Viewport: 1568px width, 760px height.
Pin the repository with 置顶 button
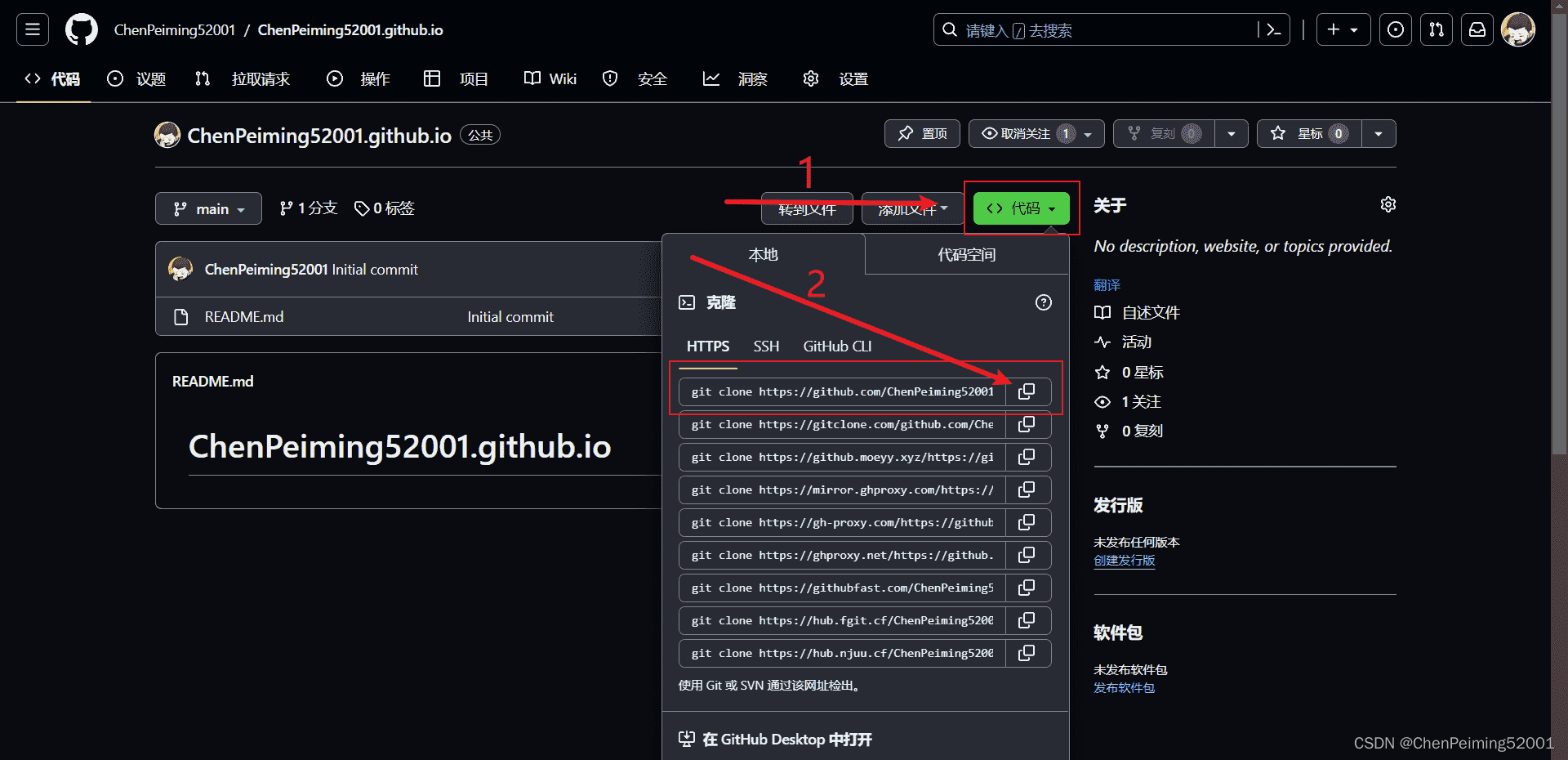pos(922,133)
